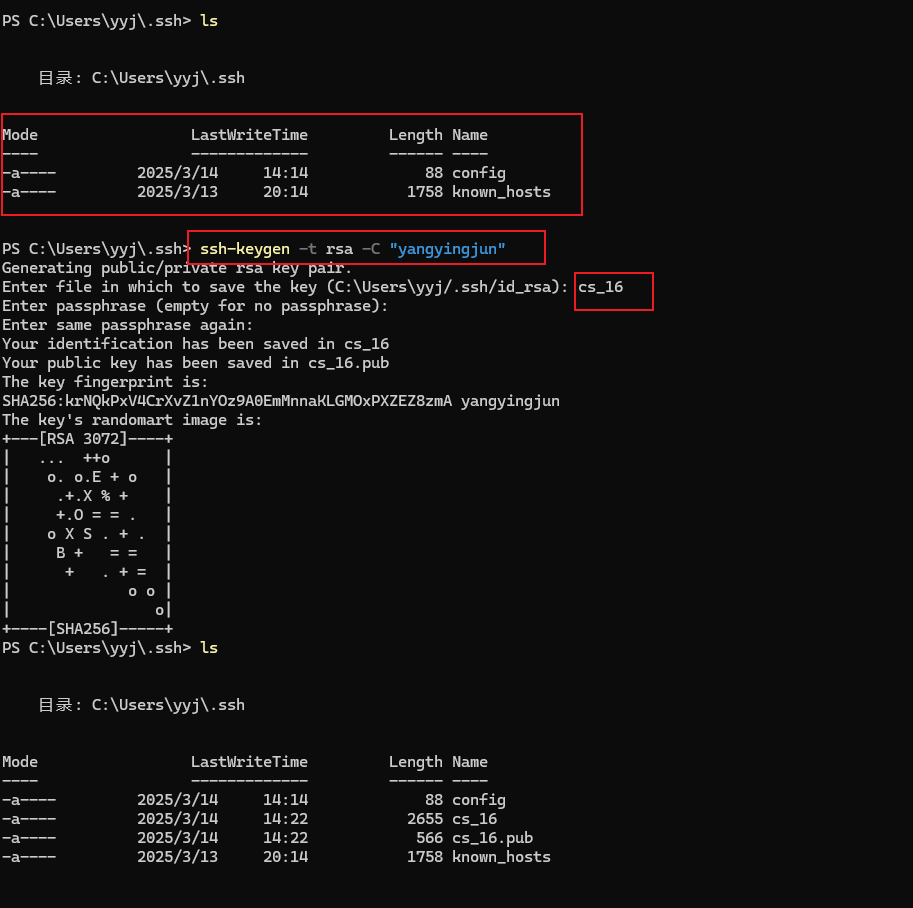Click 'Your identification has been saved in cs_16'

pyautogui.click(x=195, y=344)
